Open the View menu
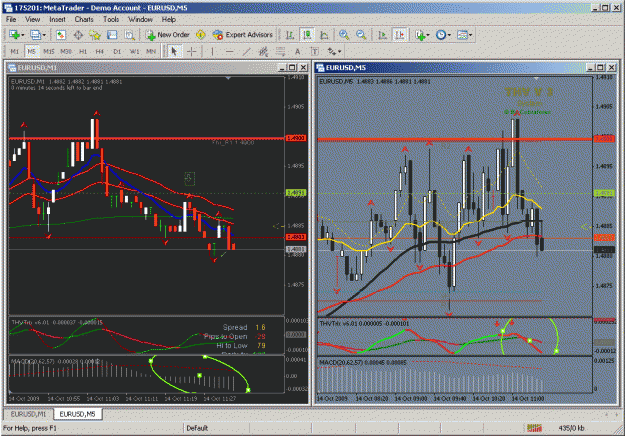 tap(32, 19)
